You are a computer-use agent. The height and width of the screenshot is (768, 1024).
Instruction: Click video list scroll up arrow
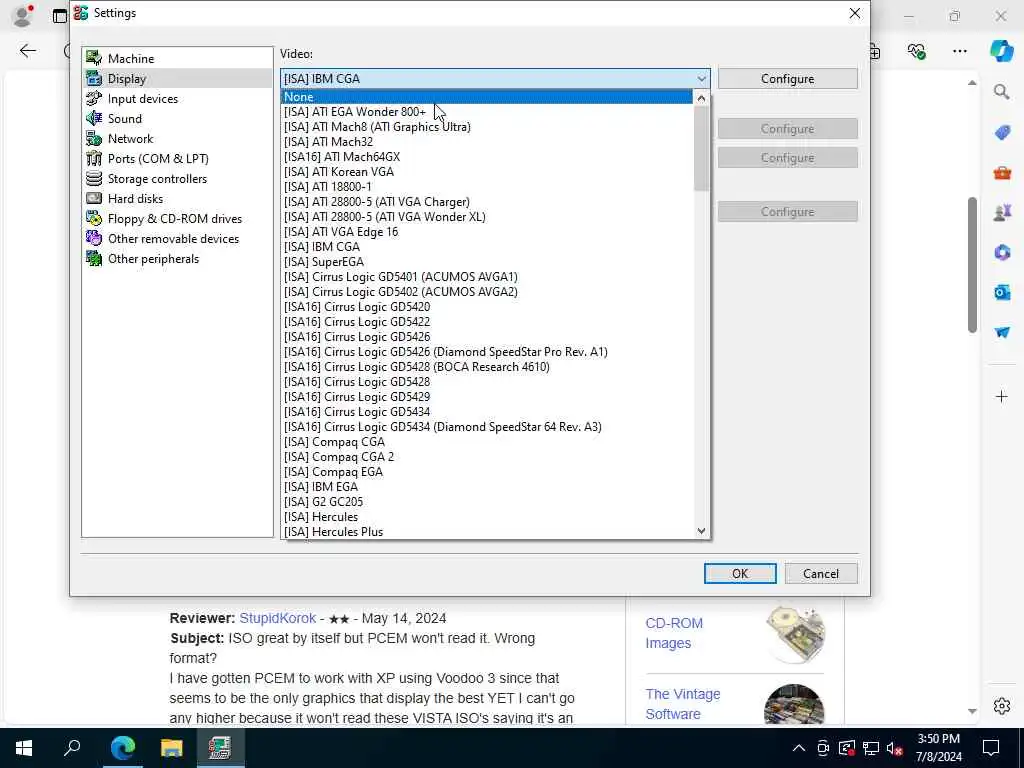tap(701, 98)
